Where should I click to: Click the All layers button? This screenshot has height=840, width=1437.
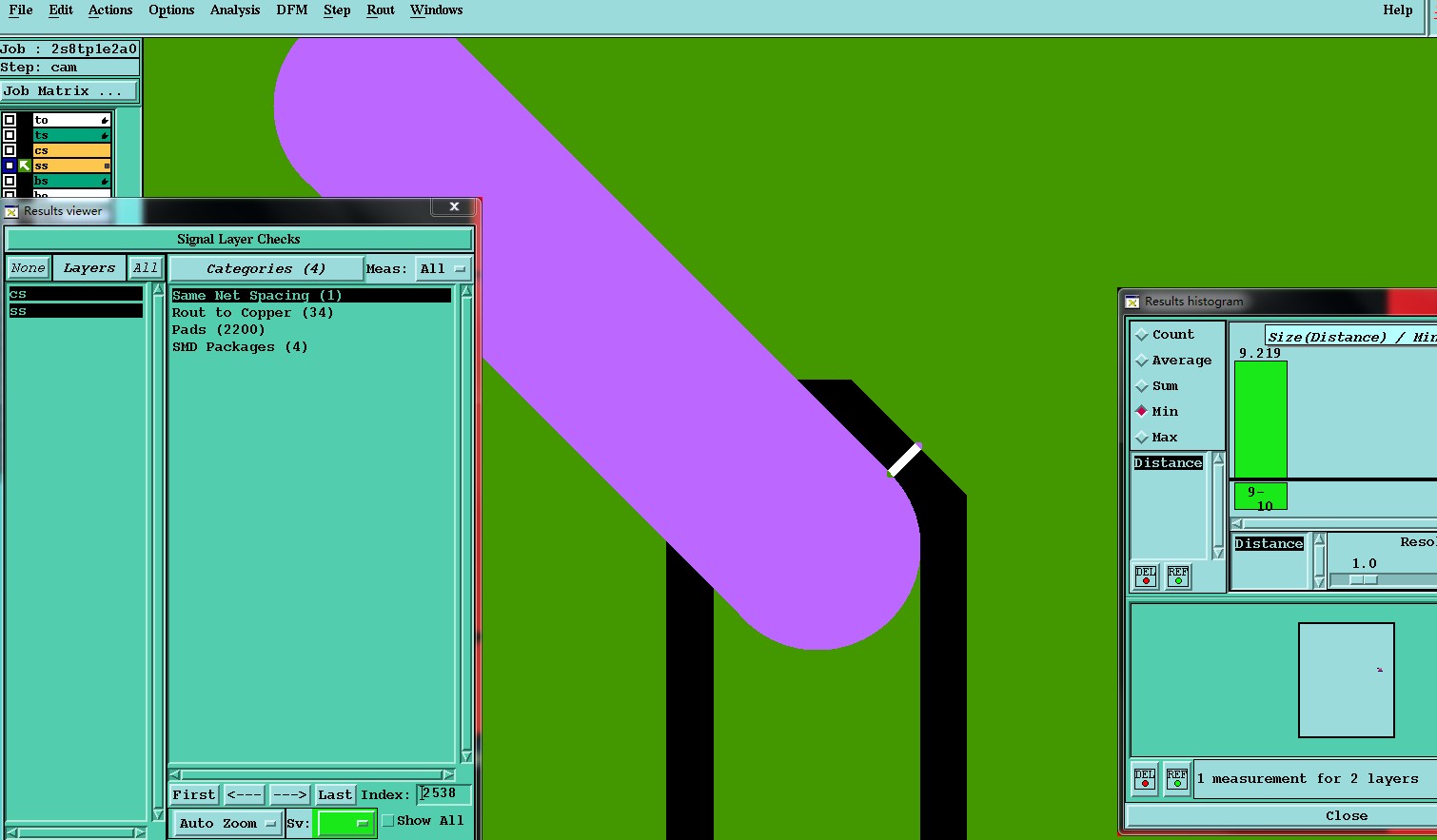(x=146, y=268)
